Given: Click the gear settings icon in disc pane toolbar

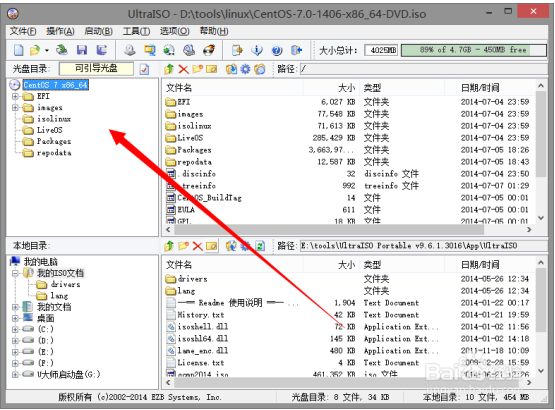Looking at the screenshot, I should 245,69.
